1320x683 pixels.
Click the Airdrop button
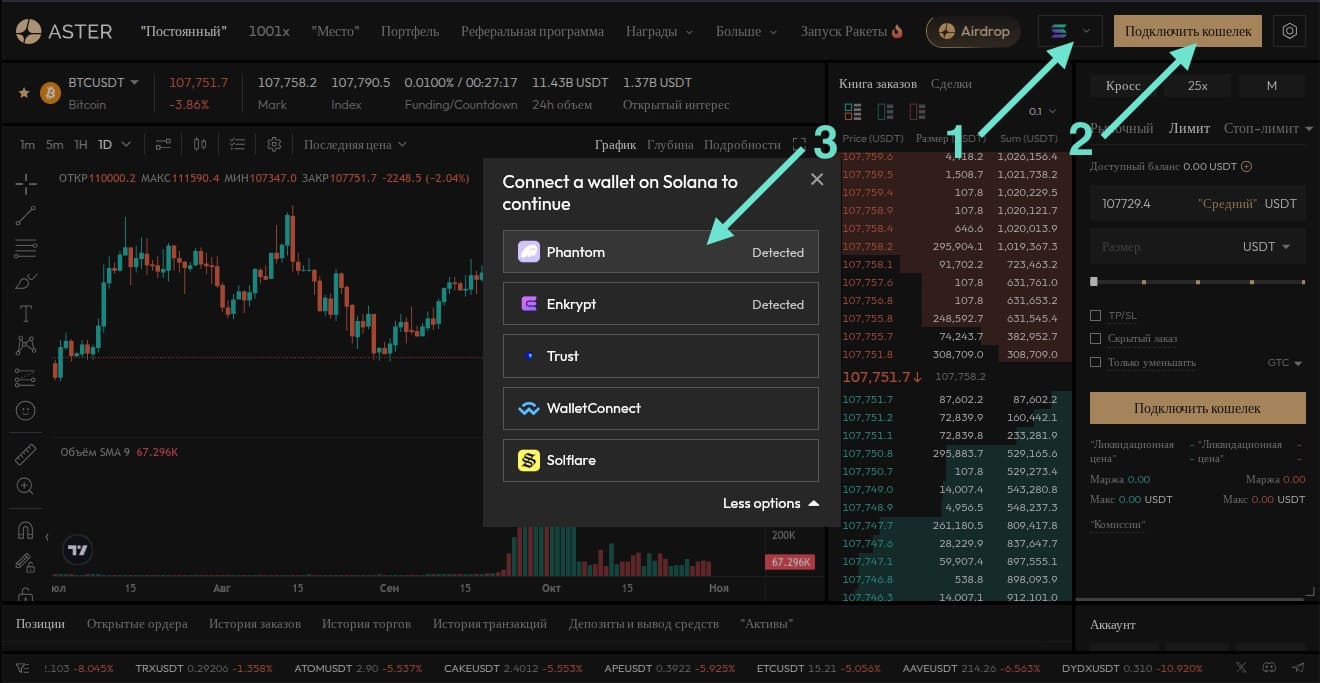974,31
